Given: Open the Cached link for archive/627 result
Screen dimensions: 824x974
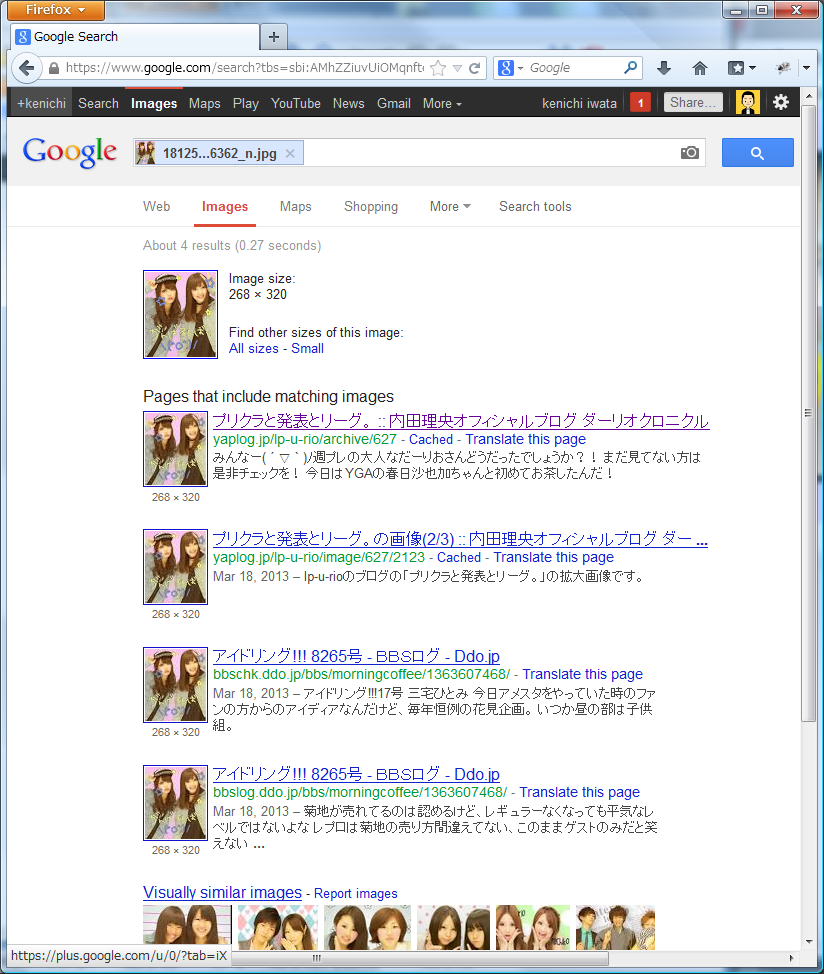Looking at the screenshot, I should 431,439.
